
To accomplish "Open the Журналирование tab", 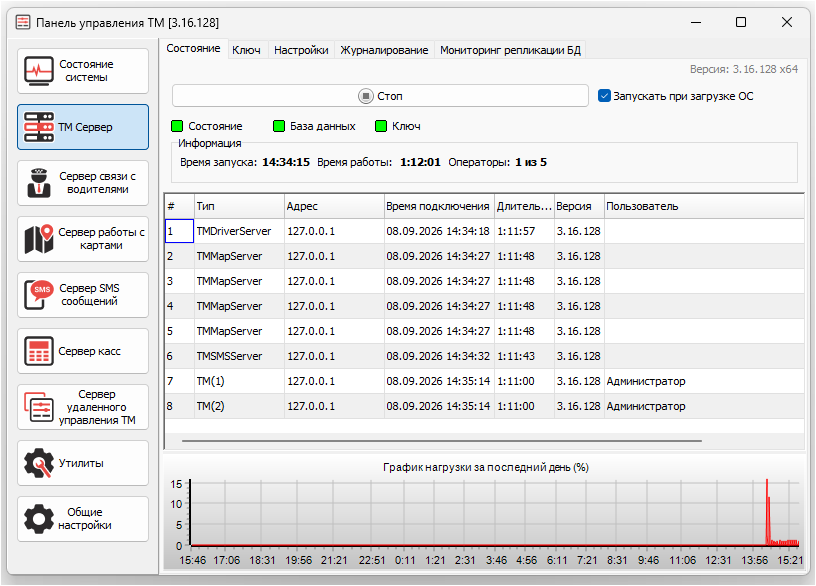I will tap(384, 50).
